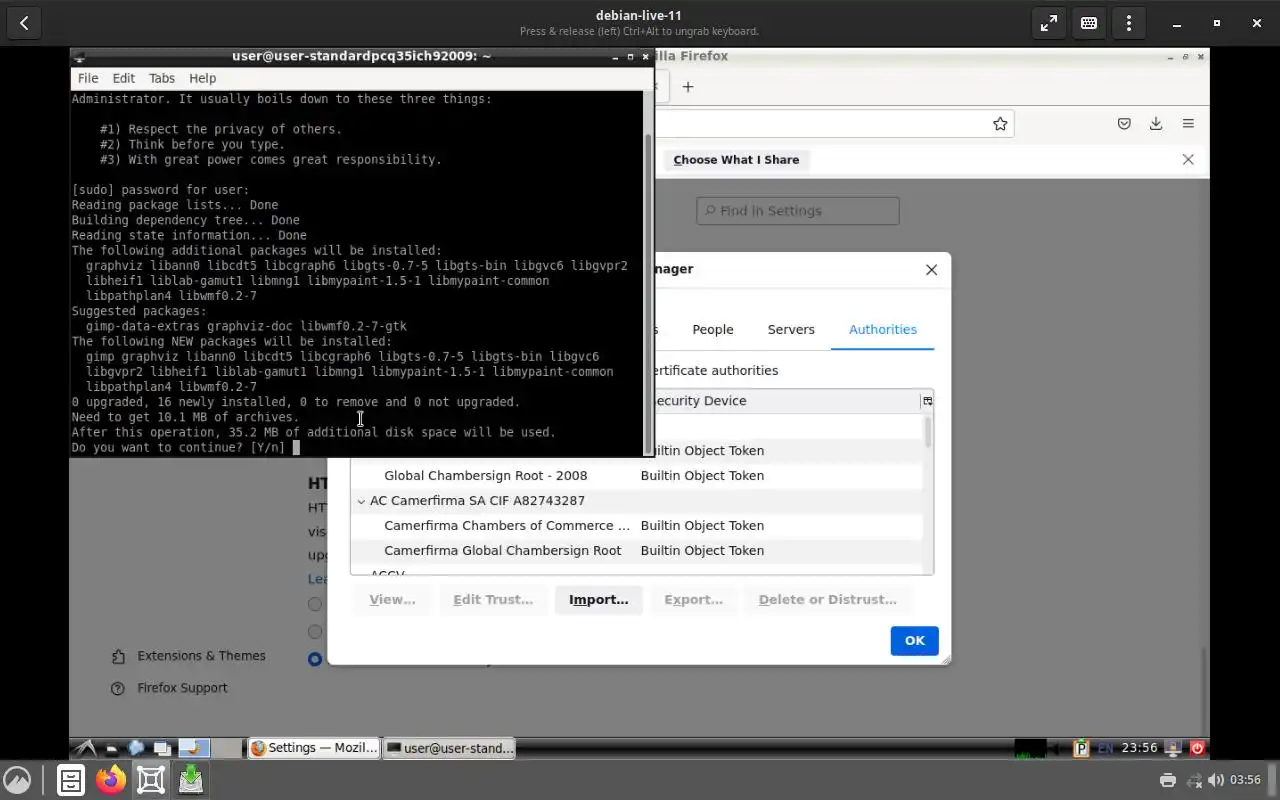Screen dimensions: 1280x800
Task: Close the Certificate Manager dialog with X
Action: [931, 269]
